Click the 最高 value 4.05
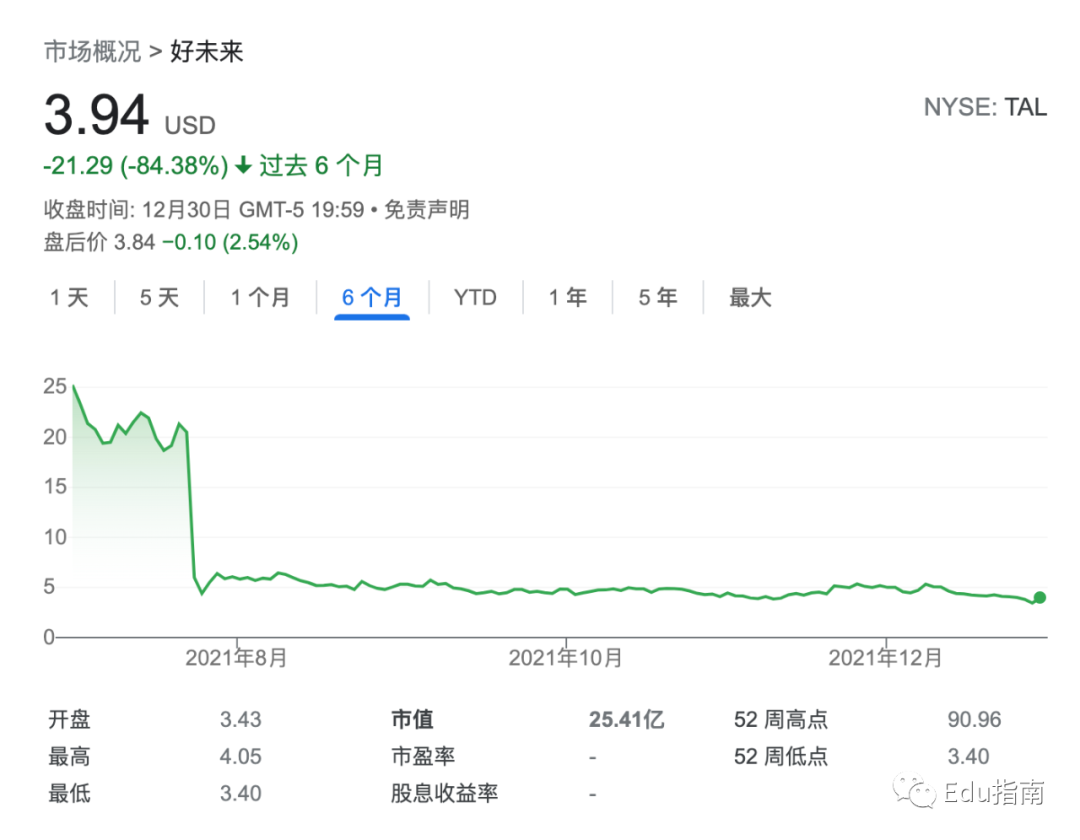This screenshot has height=840, width=1080. coord(240,757)
